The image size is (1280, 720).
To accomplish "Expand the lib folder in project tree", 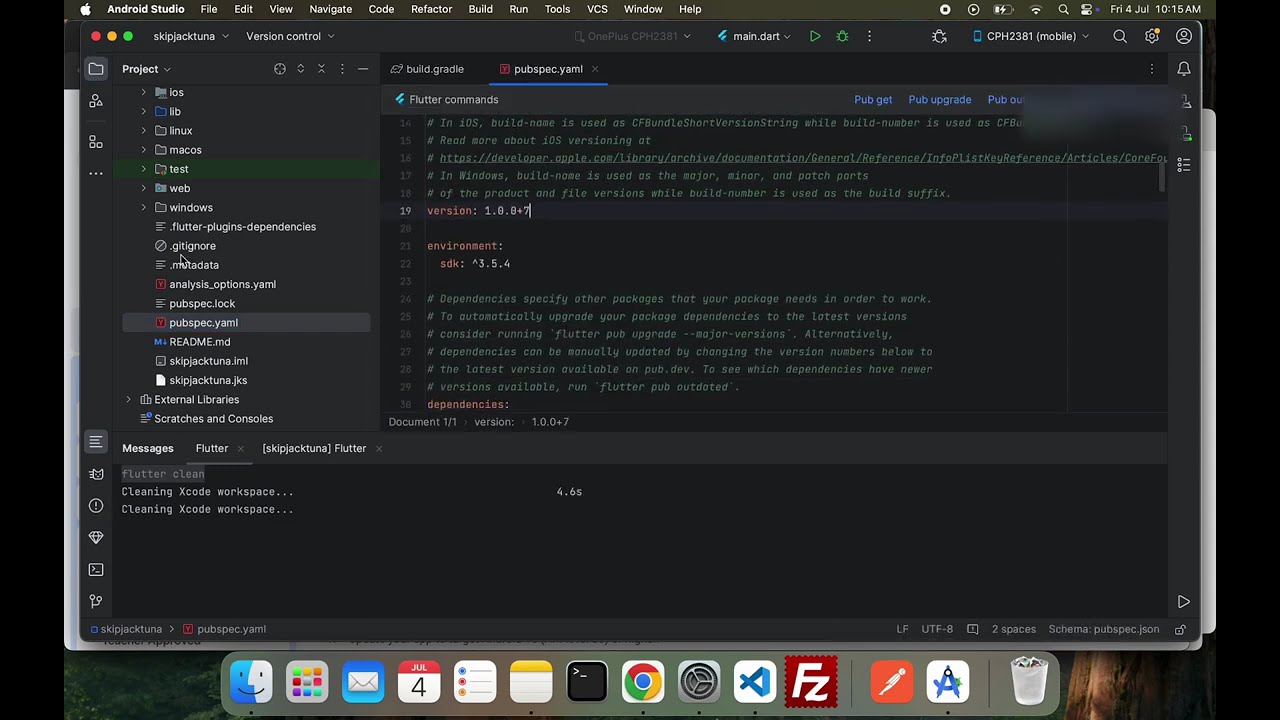I will [144, 111].
